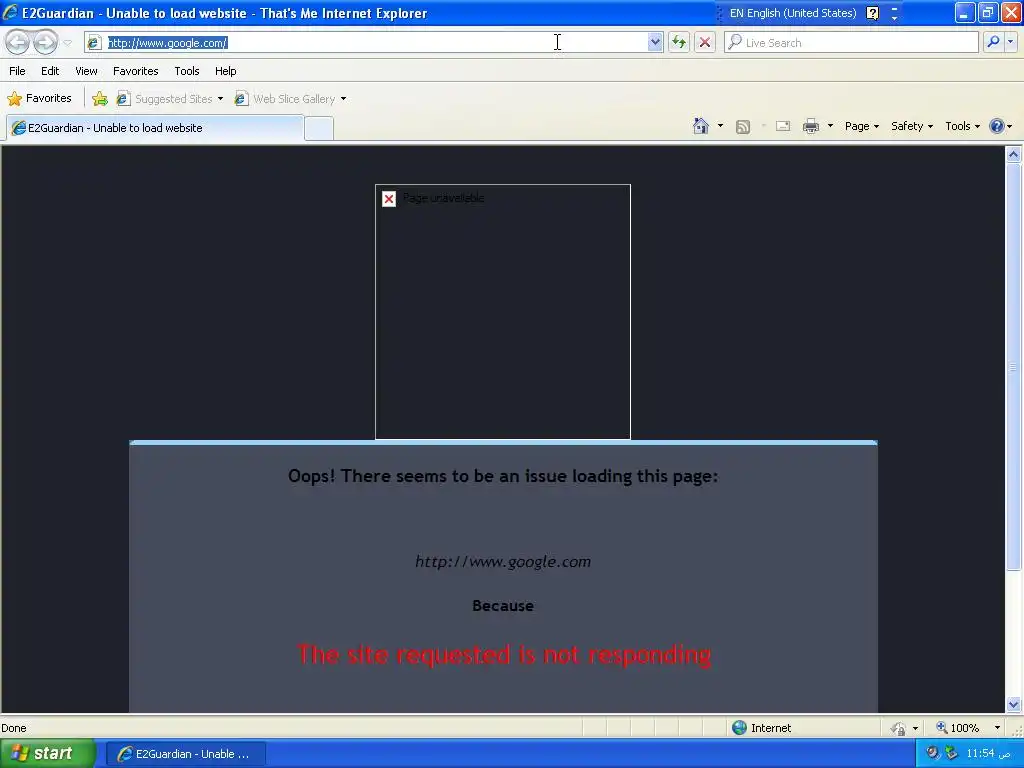Viewport: 1024px width, 768px height.
Task: Expand the Web Slice Gallery dropdown arrow
Action: 344,99
